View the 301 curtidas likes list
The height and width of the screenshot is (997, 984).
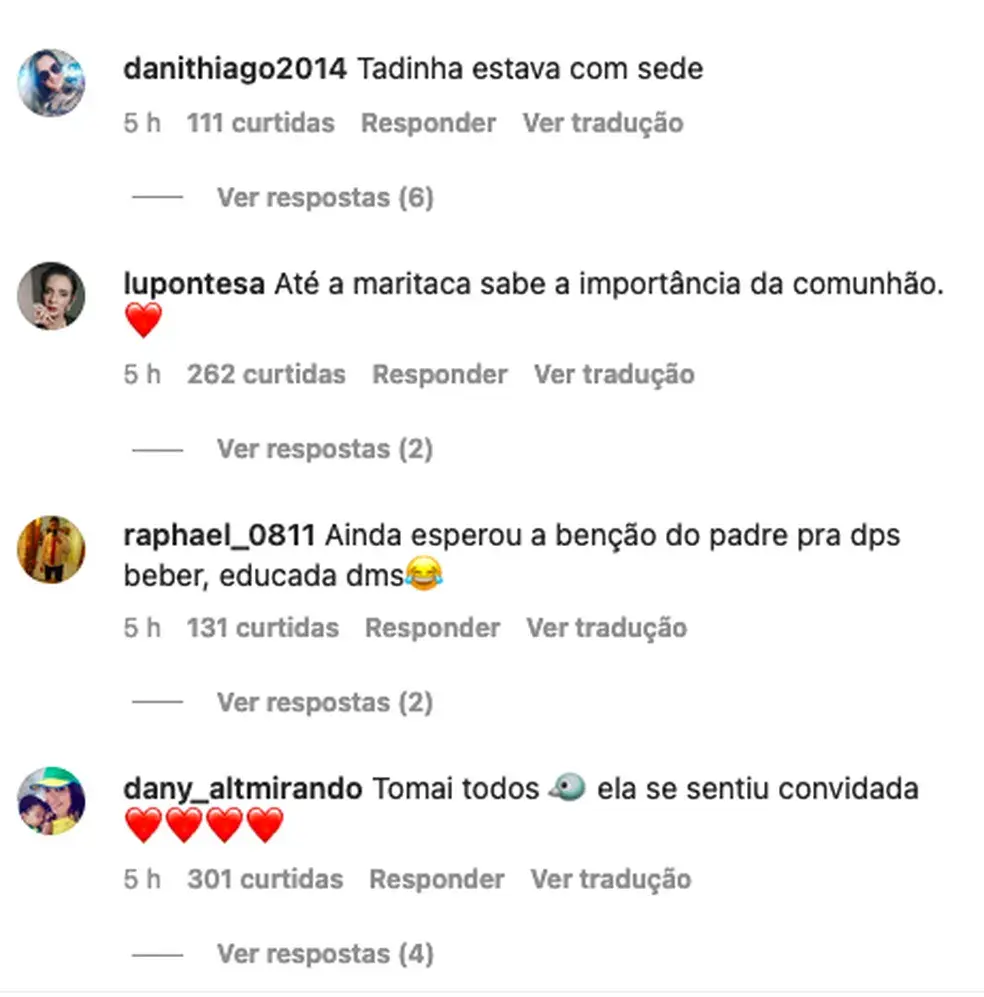click(265, 879)
